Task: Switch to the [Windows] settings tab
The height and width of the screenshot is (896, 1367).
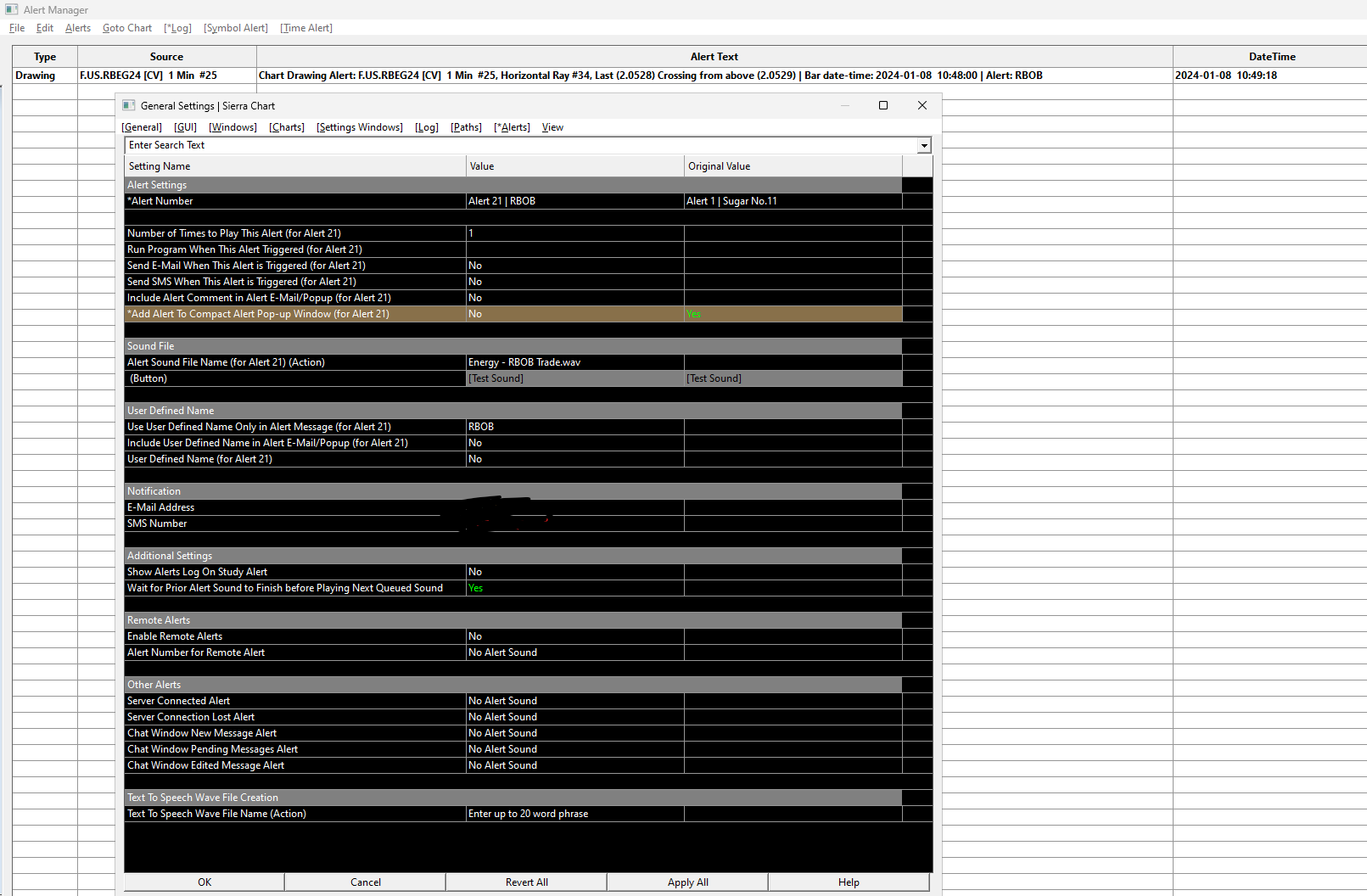Action: click(x=233, y=127)
